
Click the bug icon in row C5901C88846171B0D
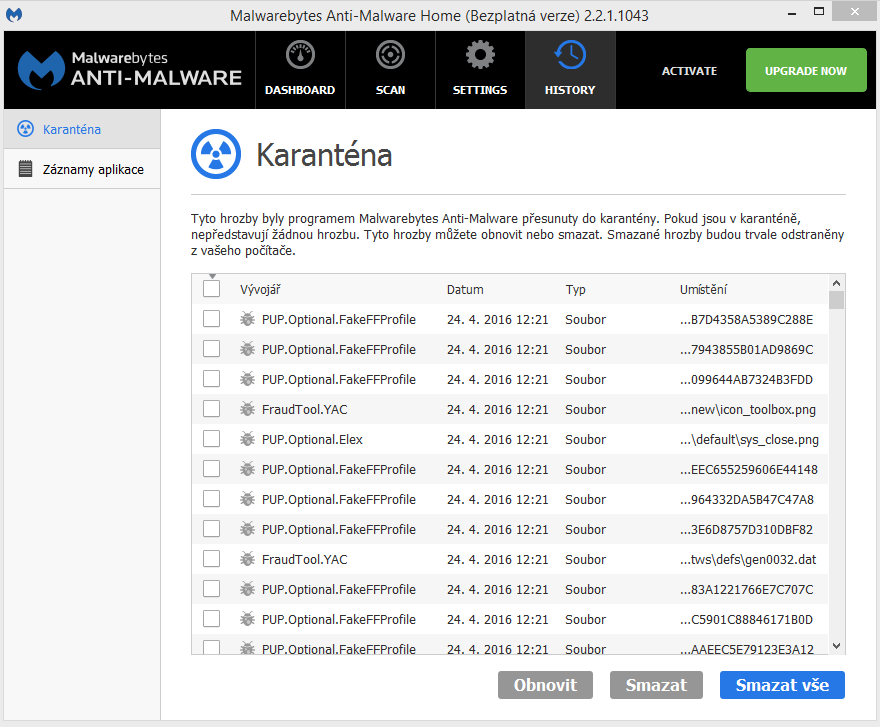[x=248, y=619]
